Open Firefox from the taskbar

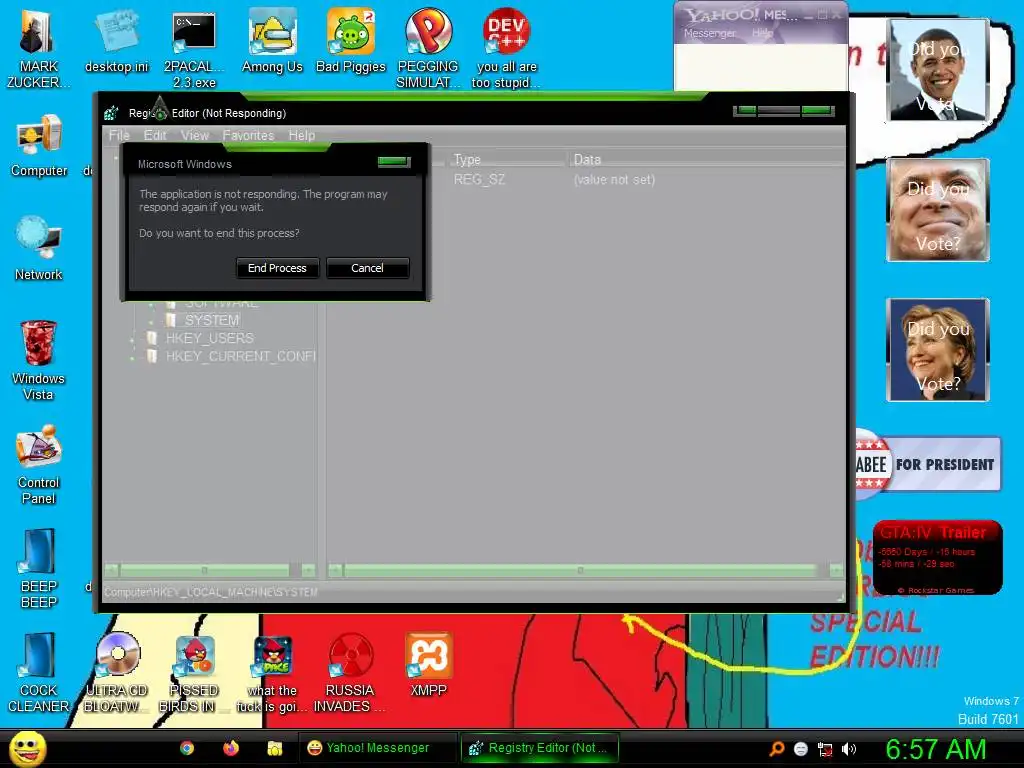pos(231,748)
